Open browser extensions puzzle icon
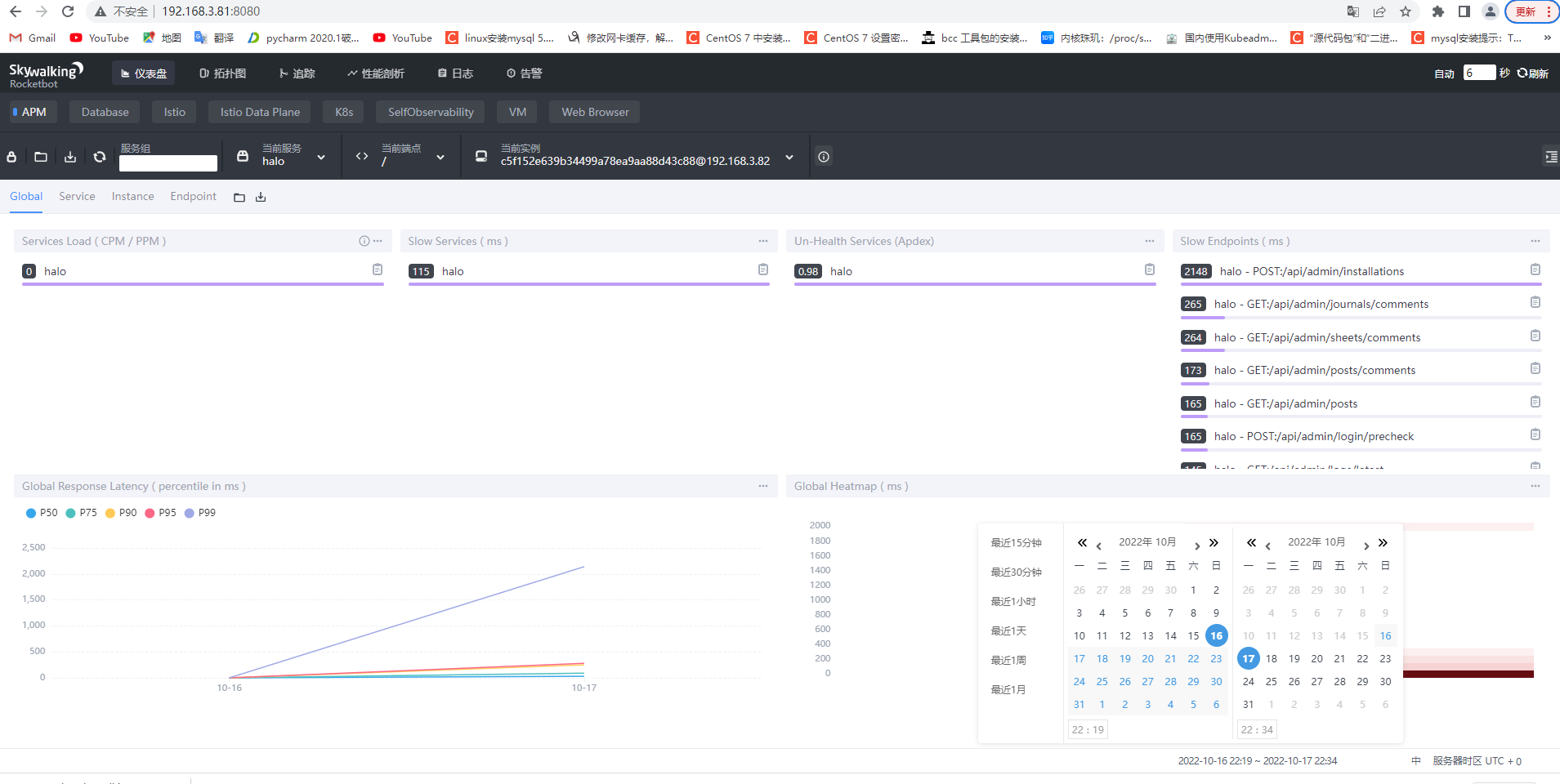Image resolution: width=1560 pixels, height=784 pixels. (x=1438, y=11)
